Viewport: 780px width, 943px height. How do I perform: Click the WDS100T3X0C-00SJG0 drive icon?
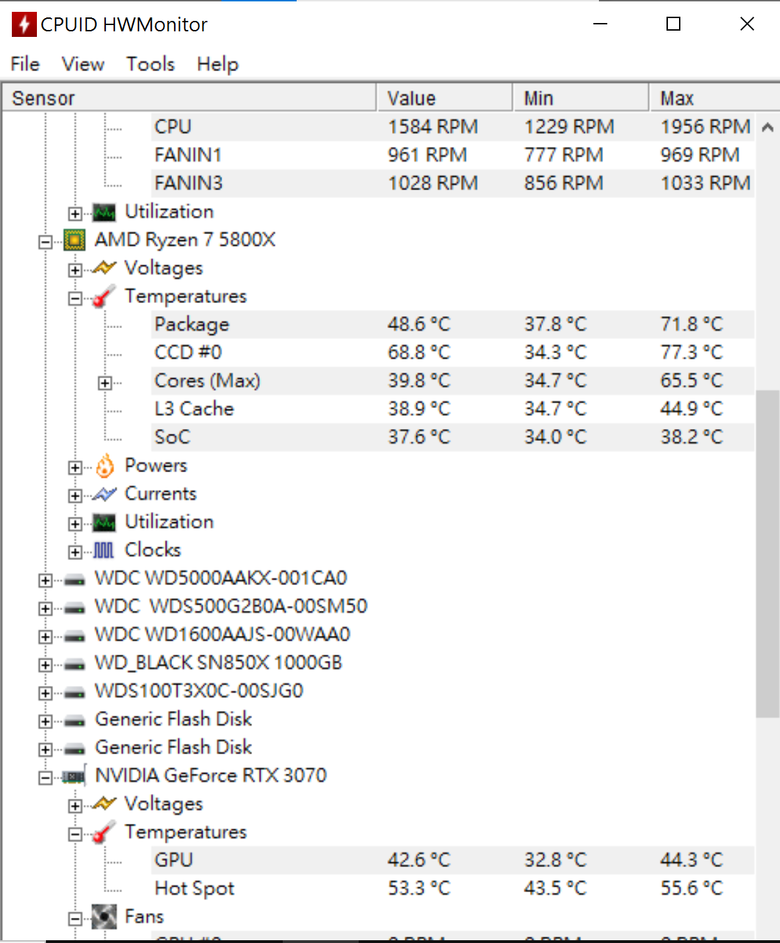pyautogui.click(x=75, y=692)
